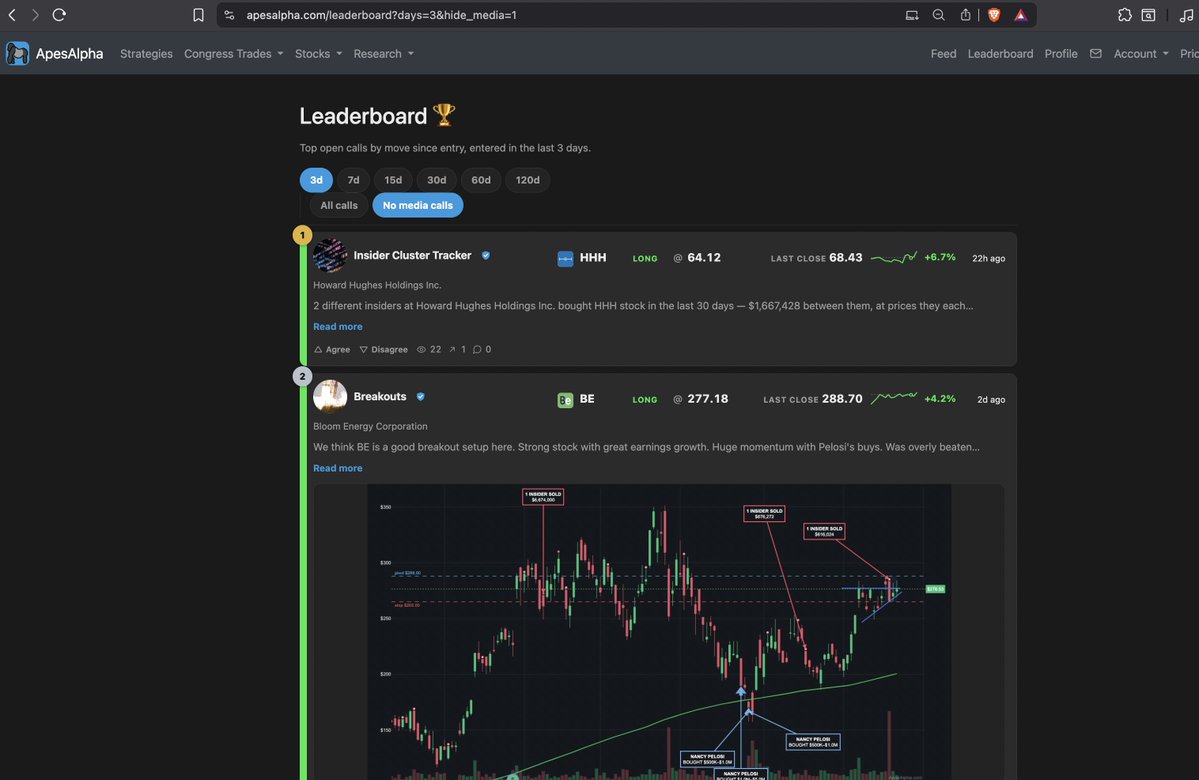The image size is (1199, 780).
Task: Select the 30d time range
Action: coord(437,180)
